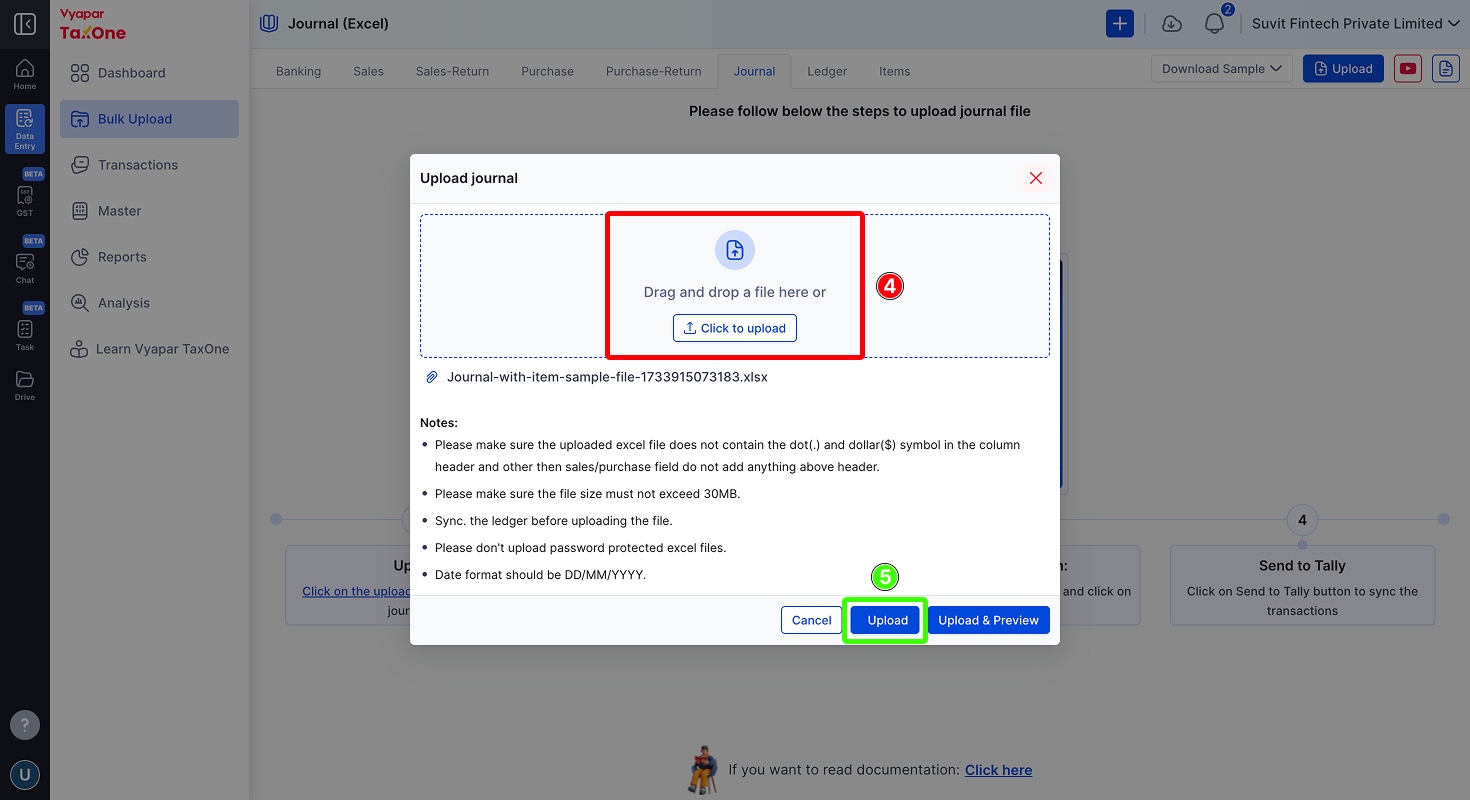This screenshot has width=1470, height=800.
Task: Switch to the Ledger tab
Action: 827,71
